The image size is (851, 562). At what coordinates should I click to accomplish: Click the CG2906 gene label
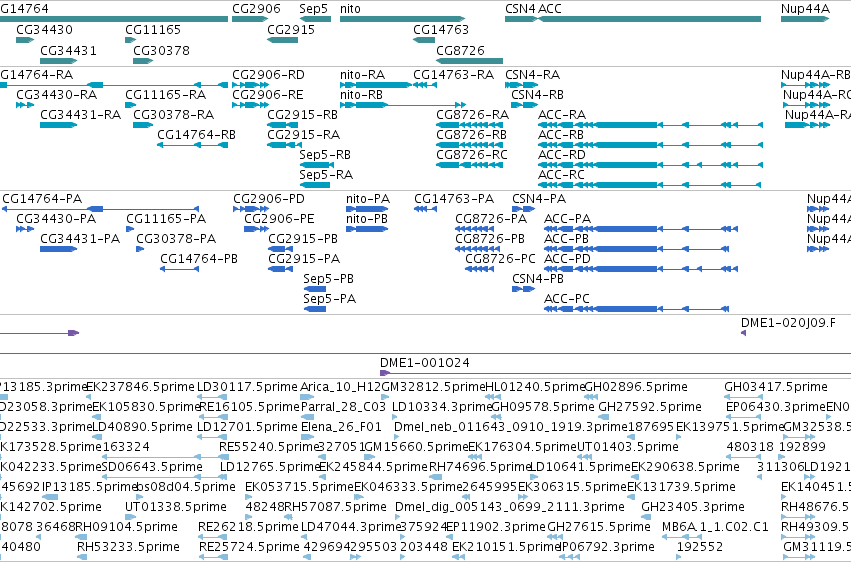(256, 9)
